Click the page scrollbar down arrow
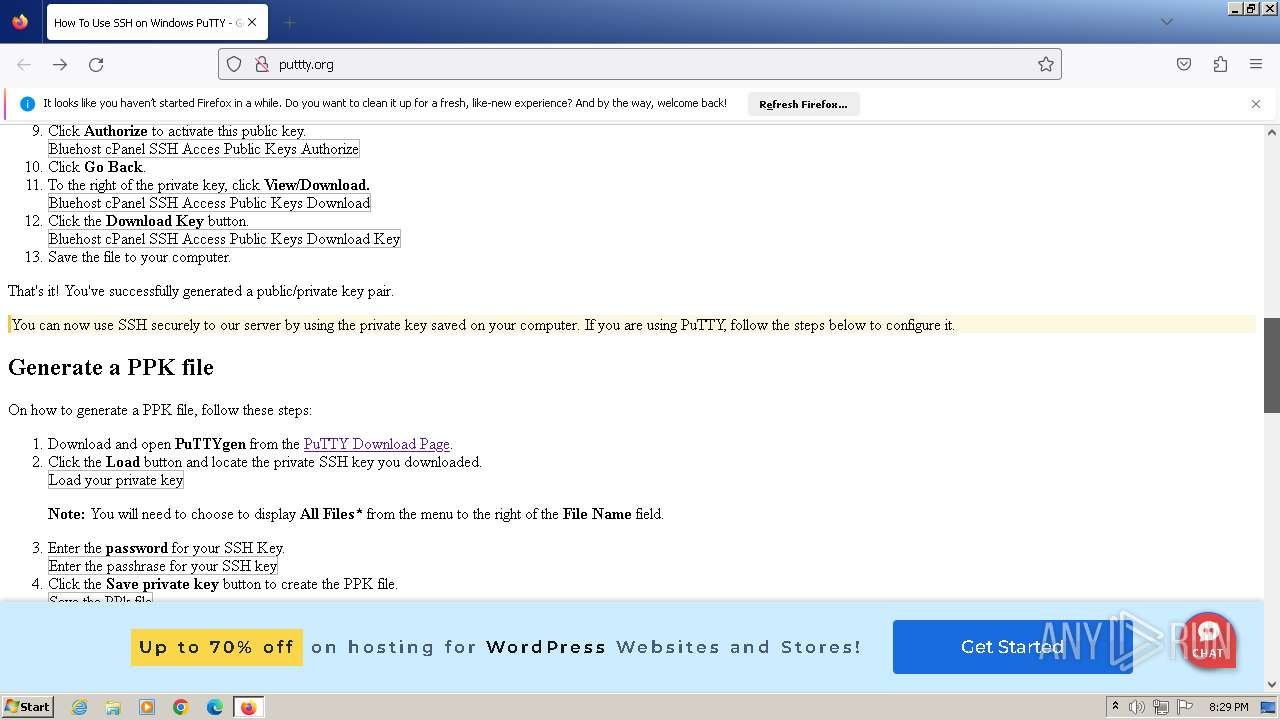The width and height of the screenshot is (1280, 720). 1272,685
